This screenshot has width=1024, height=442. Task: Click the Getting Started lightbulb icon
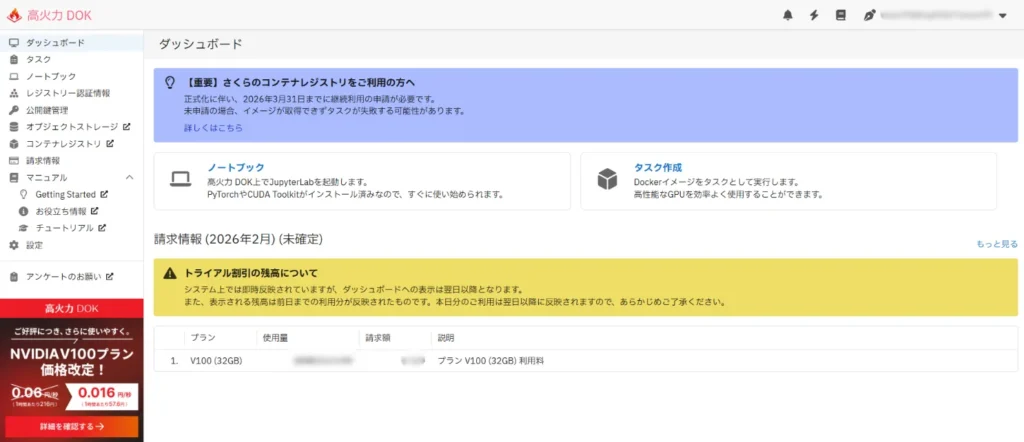pos(24,195)
